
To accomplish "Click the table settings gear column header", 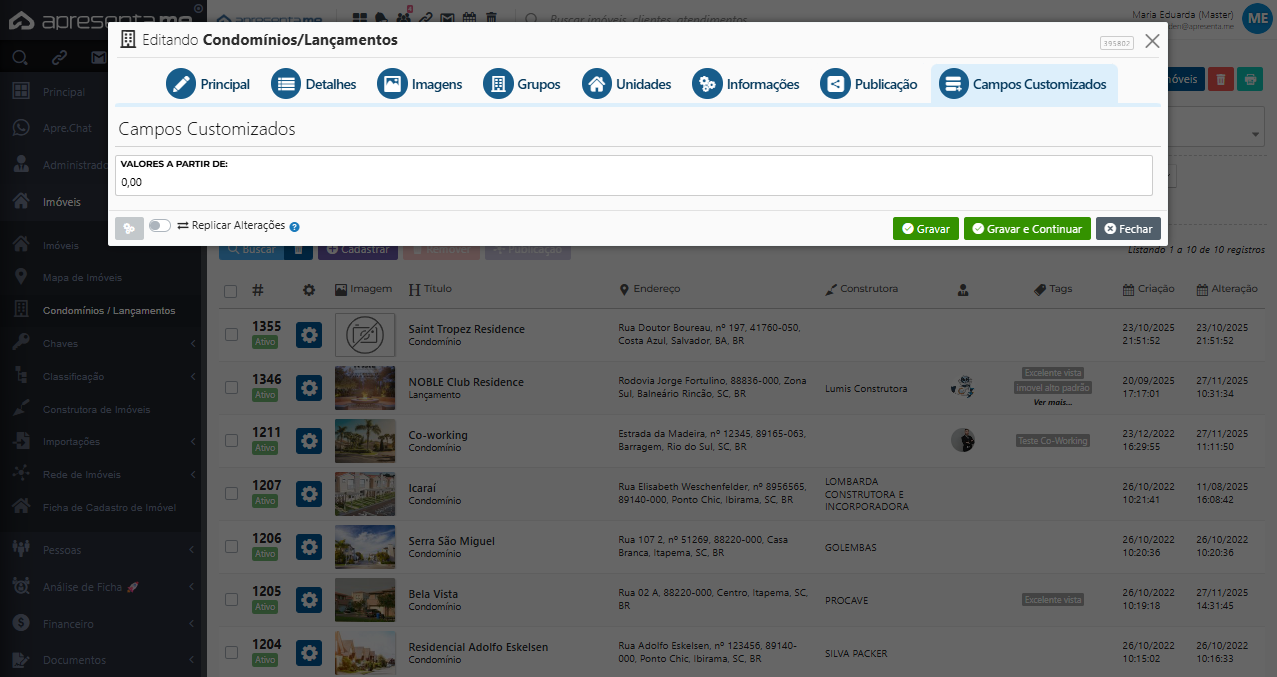I will (x=309, y=290).
